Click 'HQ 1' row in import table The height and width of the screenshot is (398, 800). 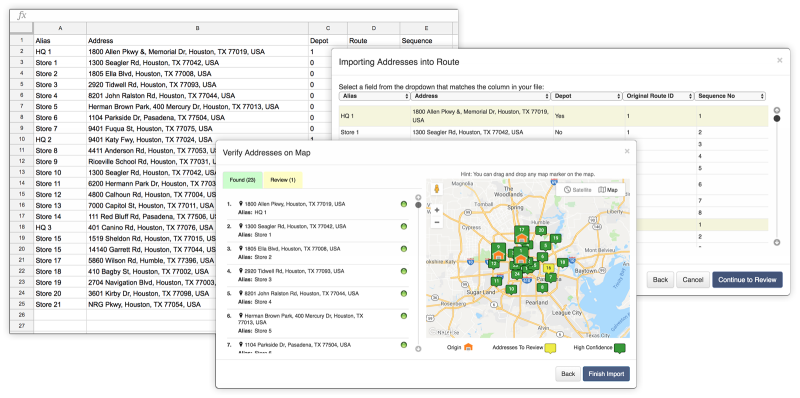coord(554,116)
